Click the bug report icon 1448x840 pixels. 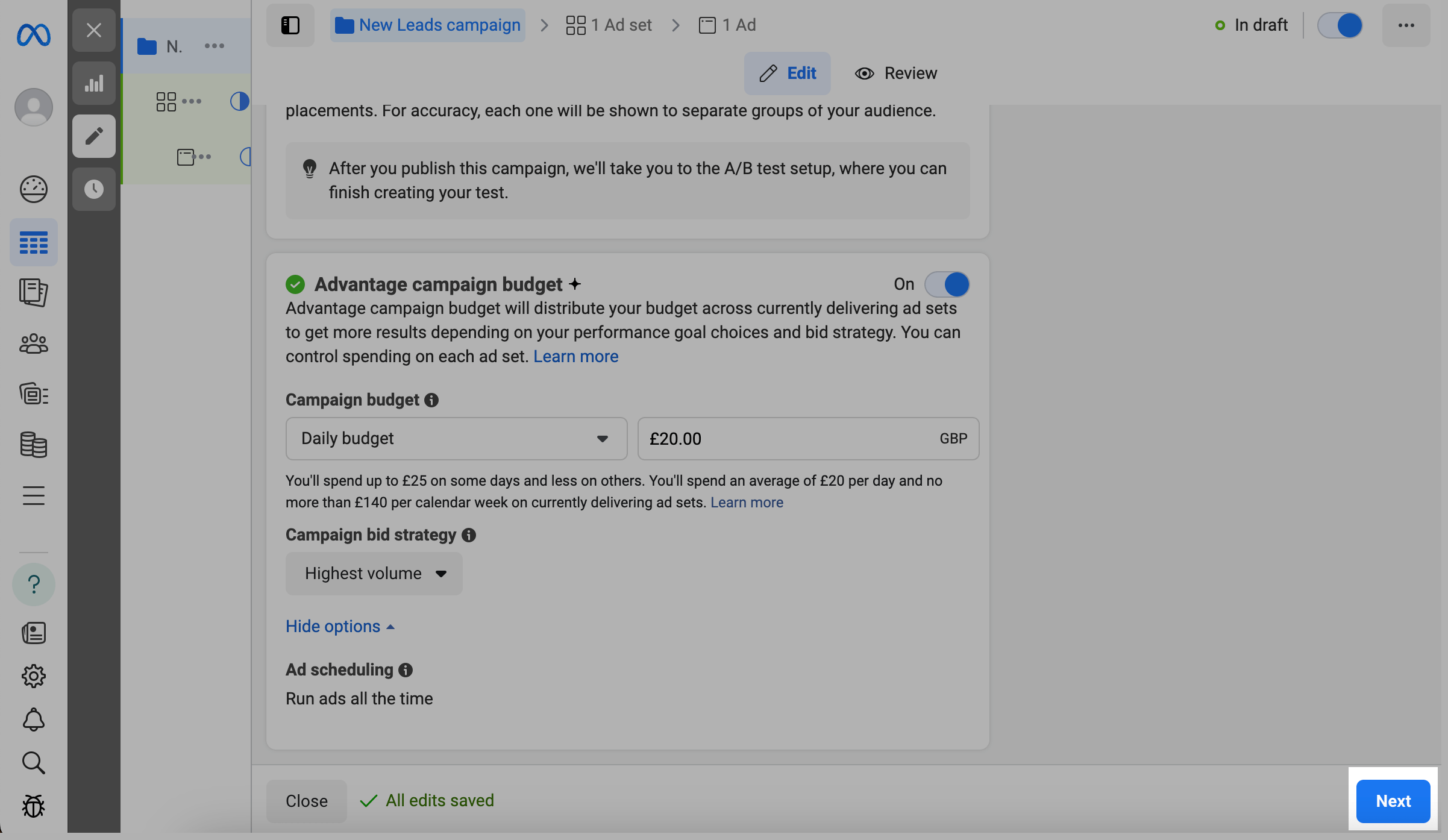pyautogui.click(x=34, y=806)
